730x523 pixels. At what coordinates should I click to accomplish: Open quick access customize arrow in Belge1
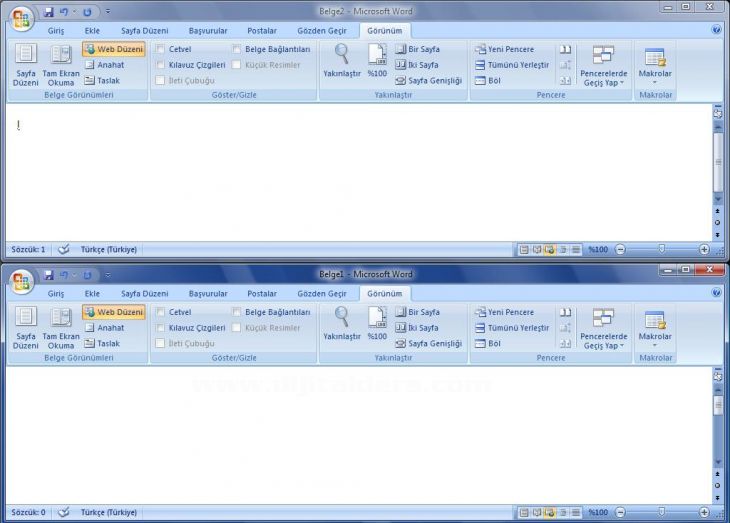coord(108,275)
